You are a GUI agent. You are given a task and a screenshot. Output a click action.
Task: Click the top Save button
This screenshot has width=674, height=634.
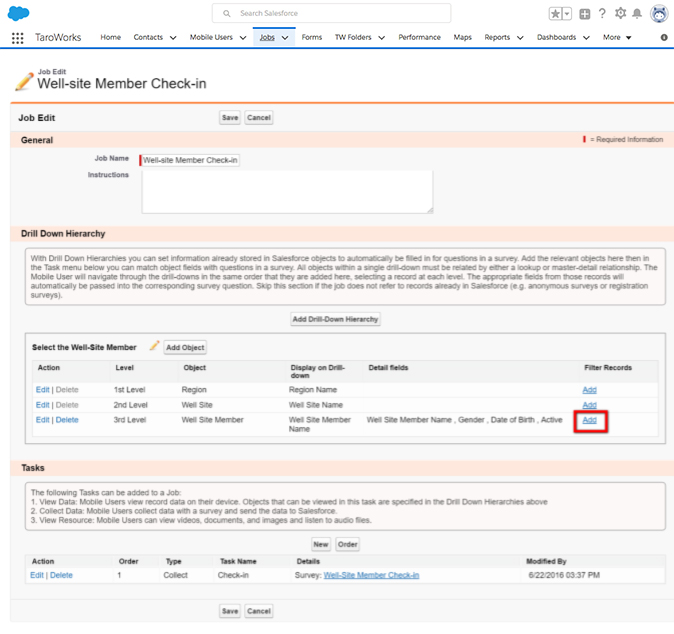pos(230,118)
